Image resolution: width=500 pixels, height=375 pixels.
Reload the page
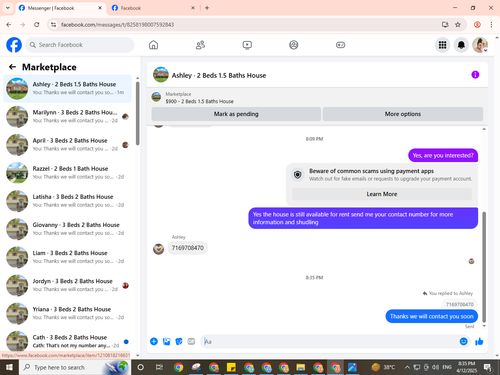click(x=37, y=25)
